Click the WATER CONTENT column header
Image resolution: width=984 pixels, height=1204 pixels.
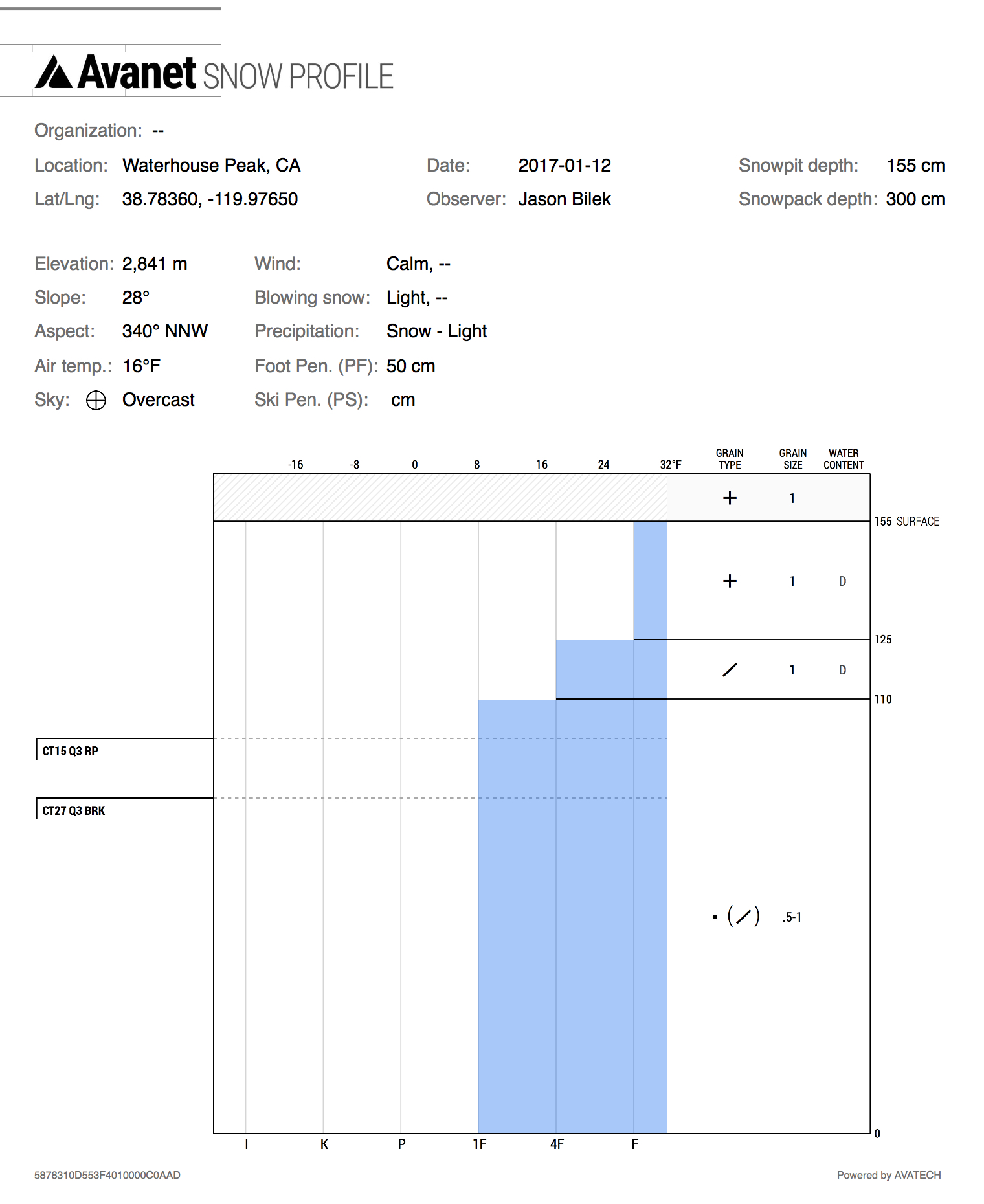click(844, 459)
